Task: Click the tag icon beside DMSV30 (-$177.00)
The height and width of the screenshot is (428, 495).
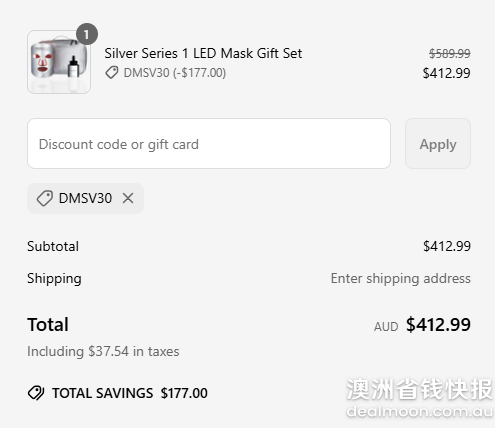Action: [112, 73]
